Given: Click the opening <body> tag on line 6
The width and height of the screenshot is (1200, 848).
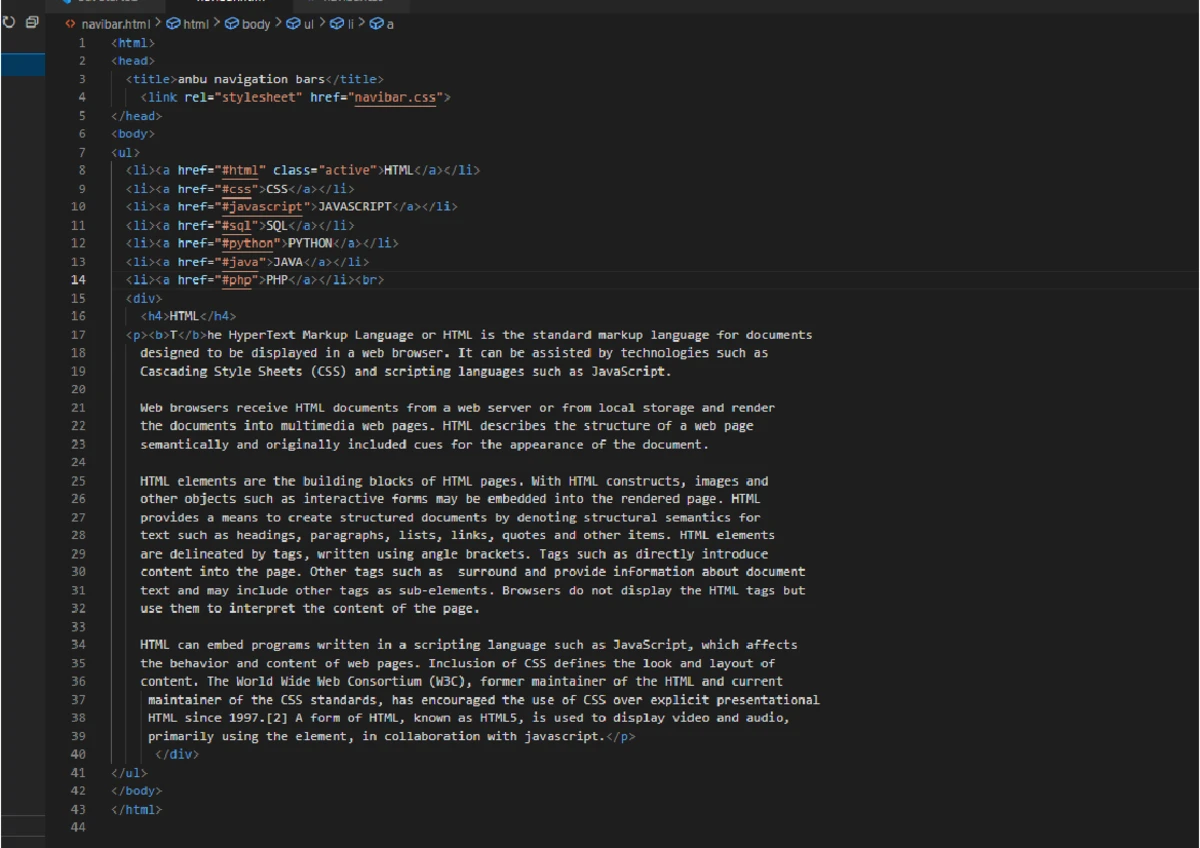Looking at the screenshot, I should pyautogui.click(x=133, y=133).
